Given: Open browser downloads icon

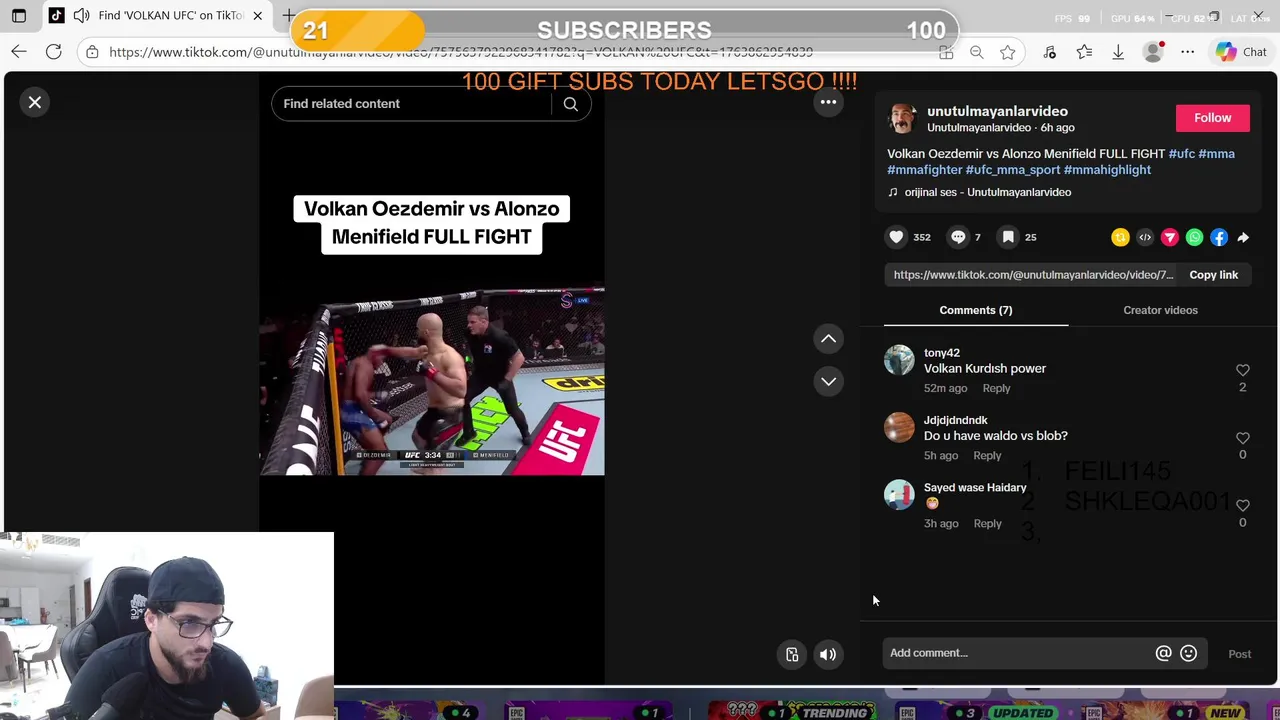Looking at the screenshot, I should tap(1118, 52).
